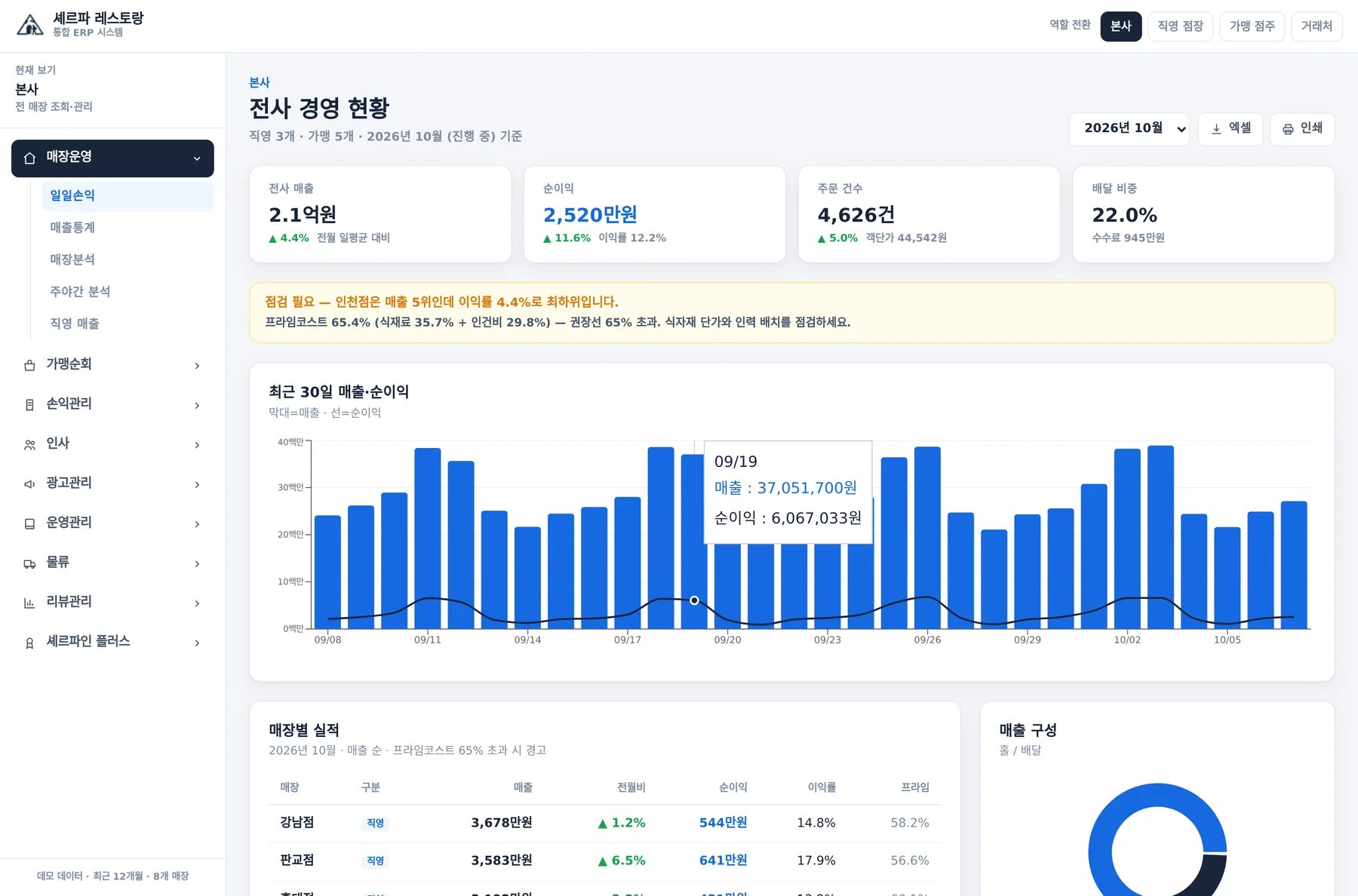Click the shopping bag icon beside 가맹순회
The height and width of the screenshot is (896, 1358).
(x=29, y=366)
